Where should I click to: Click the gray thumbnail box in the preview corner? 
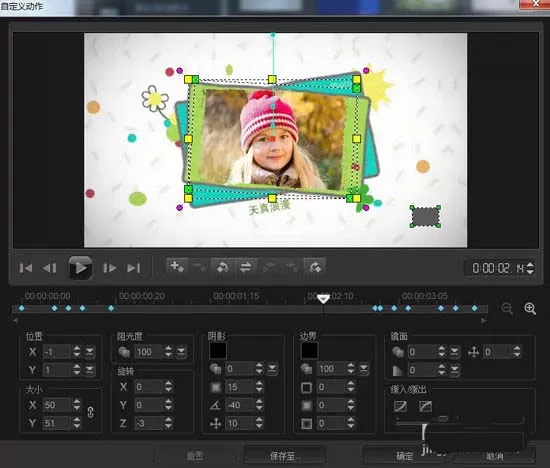(x=425, y=216)
